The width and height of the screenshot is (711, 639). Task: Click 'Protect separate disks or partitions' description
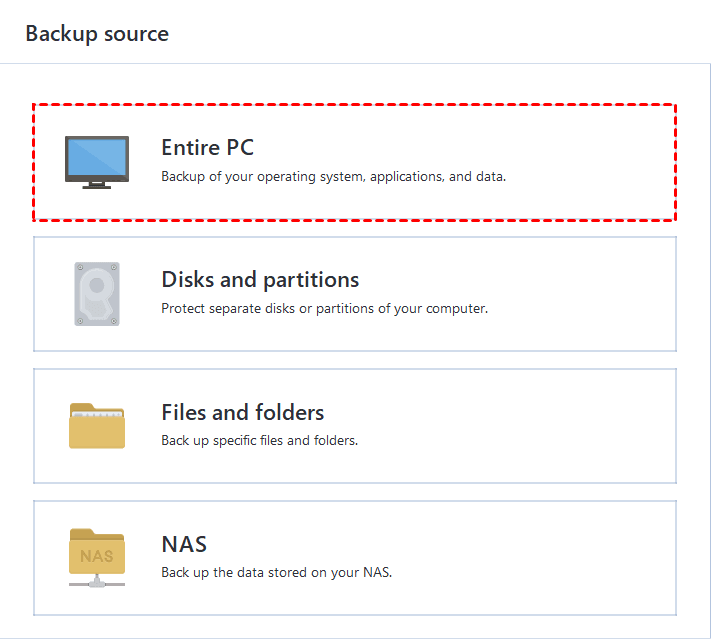click(x=324, y=309)
